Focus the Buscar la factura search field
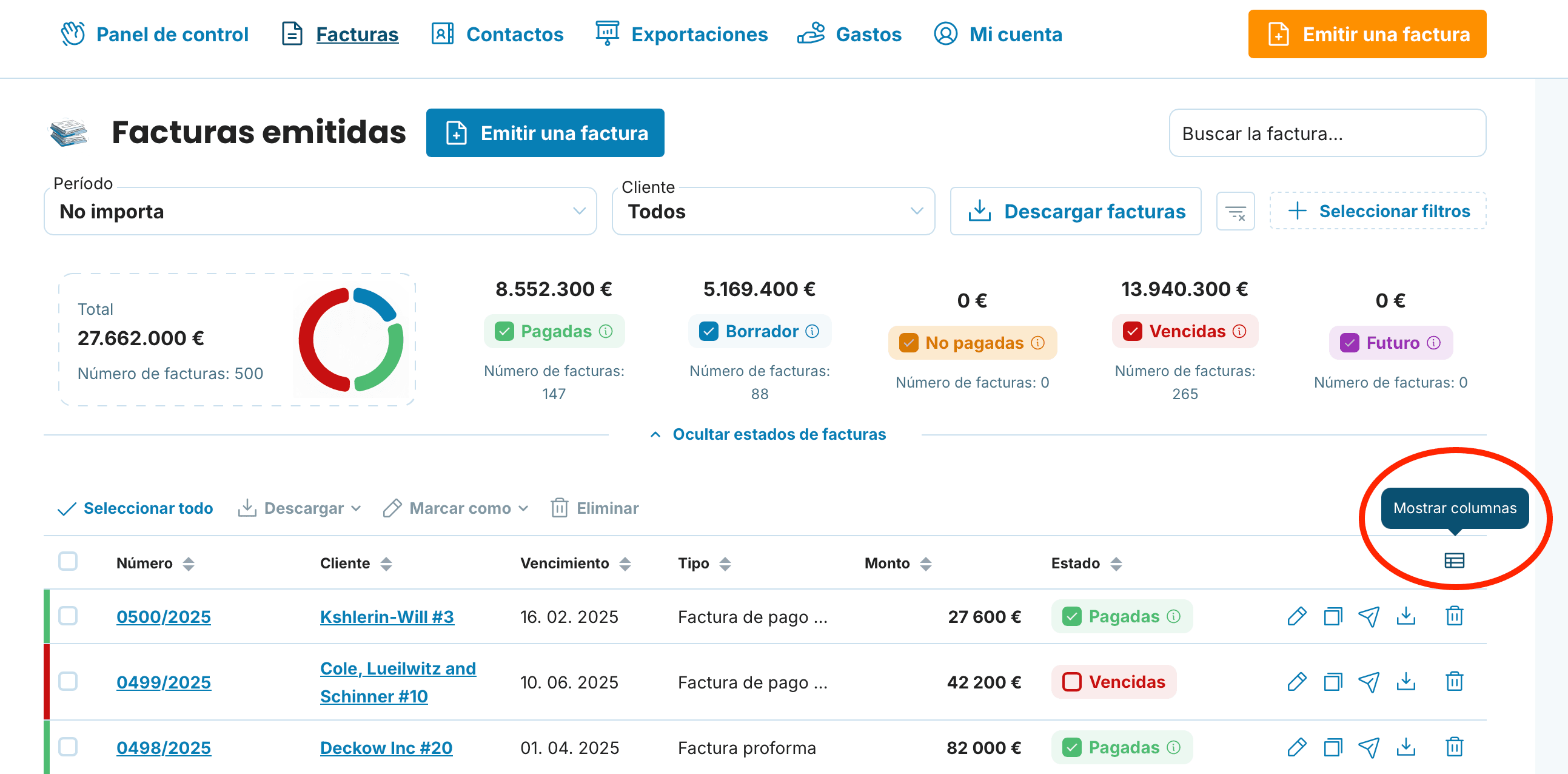The height and width of the screenshot is (774, 1568). coord(1327,133)
